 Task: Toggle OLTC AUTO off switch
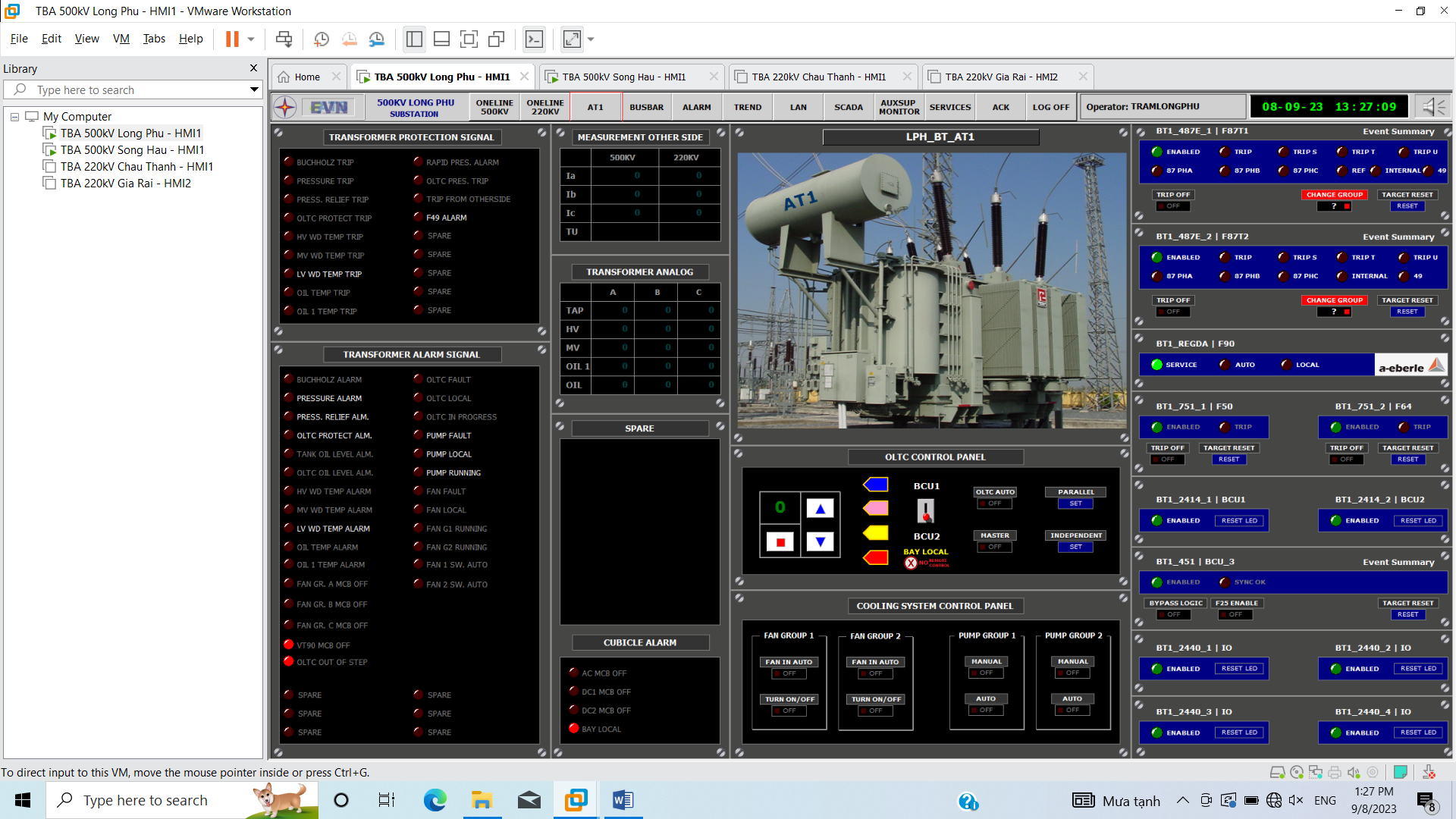tap(994, 504)
